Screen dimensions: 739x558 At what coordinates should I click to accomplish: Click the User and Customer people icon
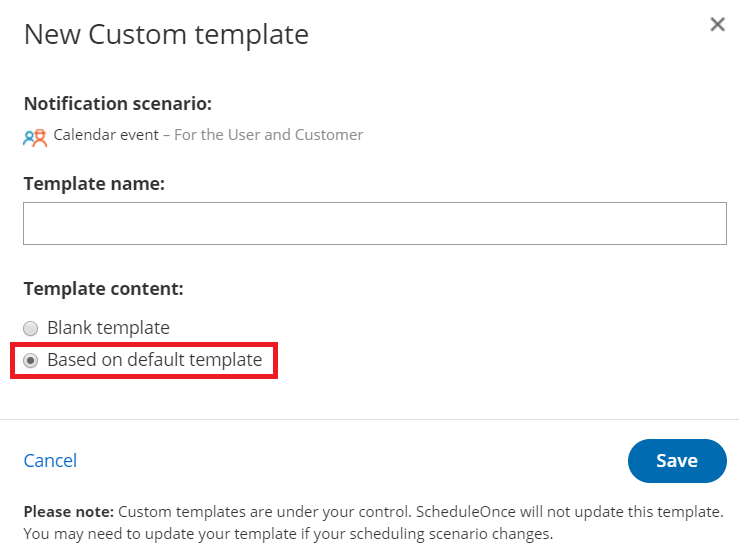click(x=35, y=137)
